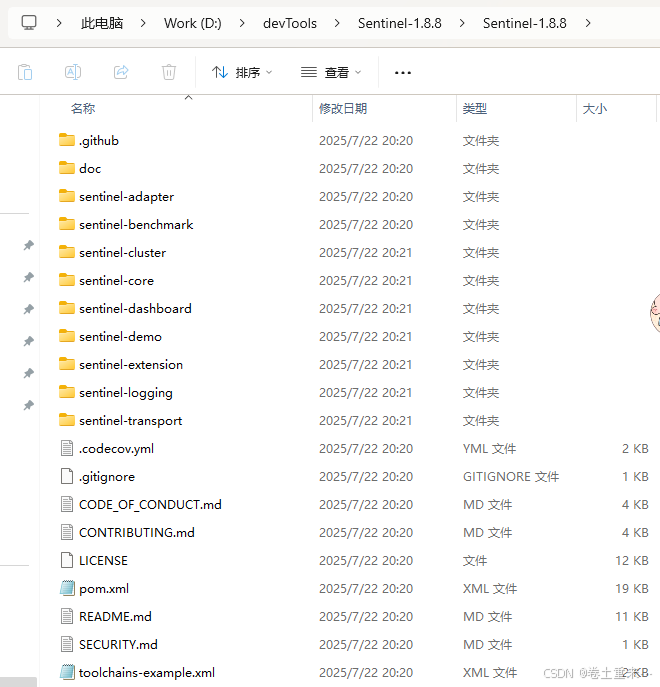Select the sentinel-transport folder icon

[x=67, y=421]
